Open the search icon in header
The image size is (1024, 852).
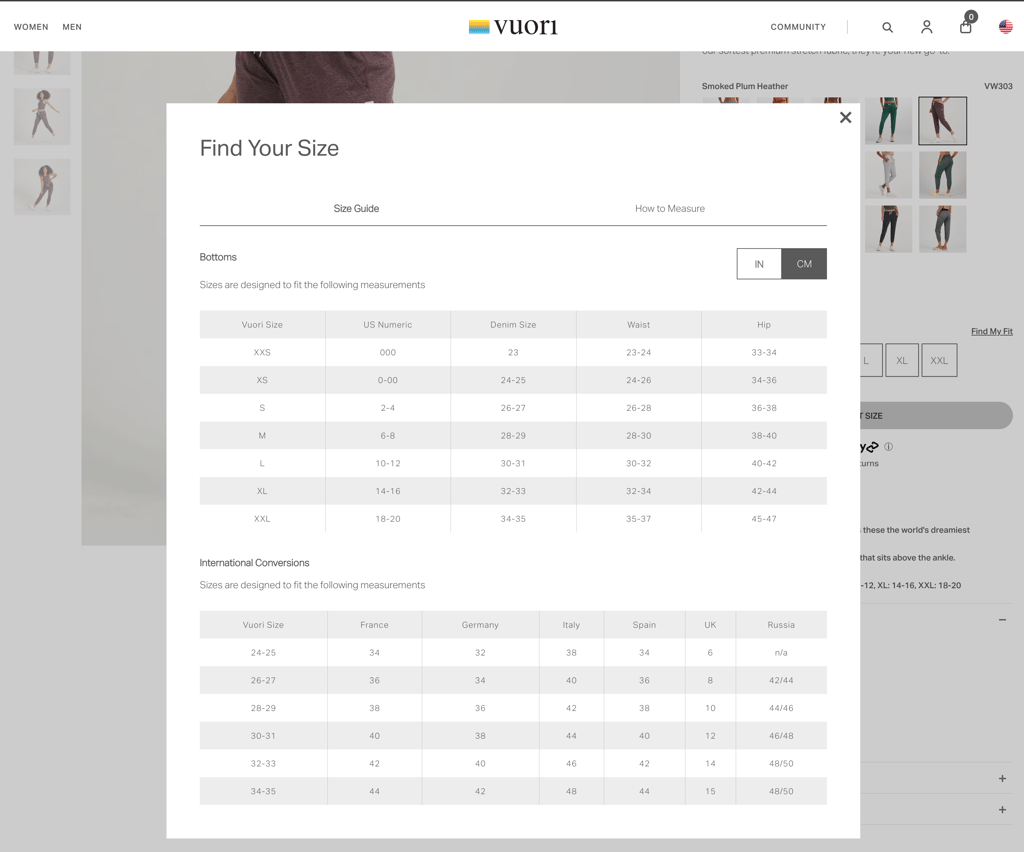pyautogui.click(x=887, y=27)
